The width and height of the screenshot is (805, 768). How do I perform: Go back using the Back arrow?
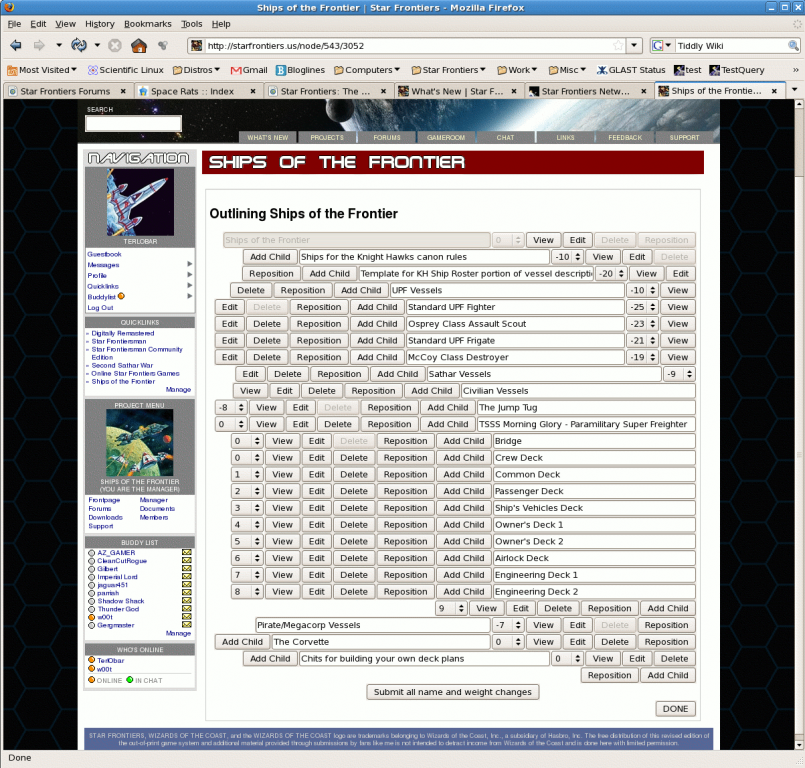[16, 46]
